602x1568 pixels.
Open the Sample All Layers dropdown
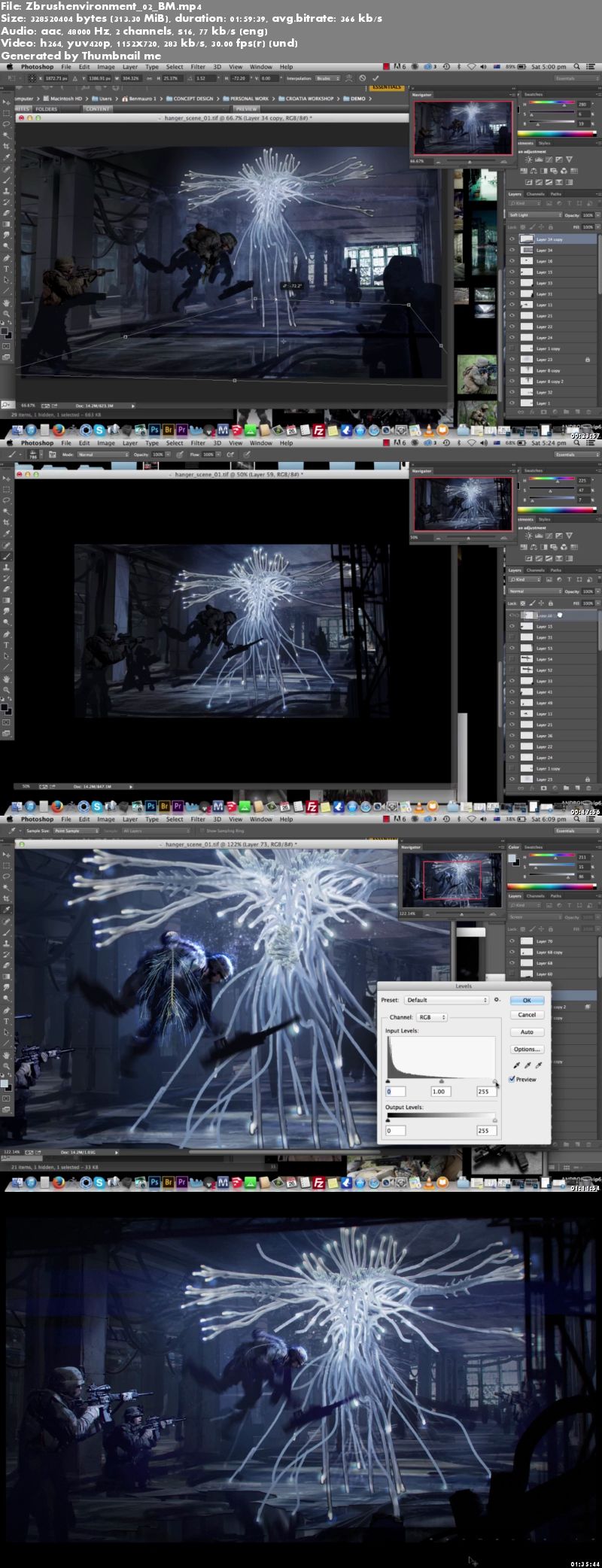pos(157,831)
